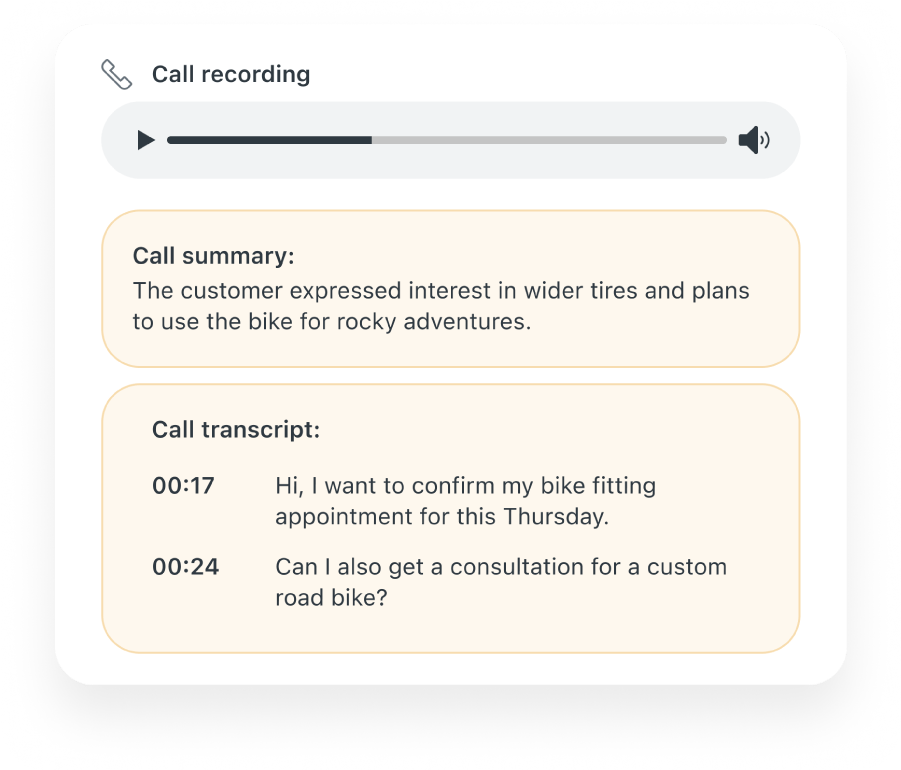This screenshot has width=901, height=770.
Task: Select the custom road bike consultation line
Action: [500, 581]
